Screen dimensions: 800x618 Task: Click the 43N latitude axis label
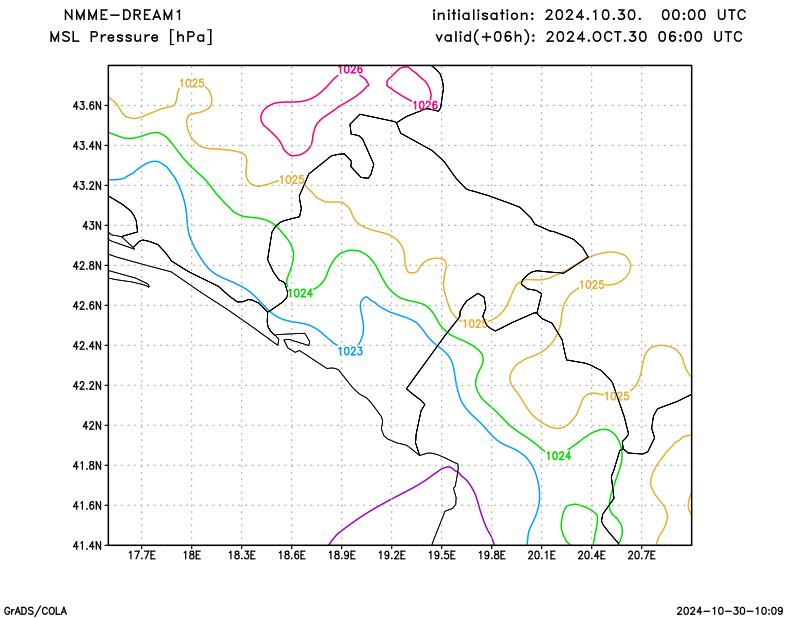[x=92, y=226]
